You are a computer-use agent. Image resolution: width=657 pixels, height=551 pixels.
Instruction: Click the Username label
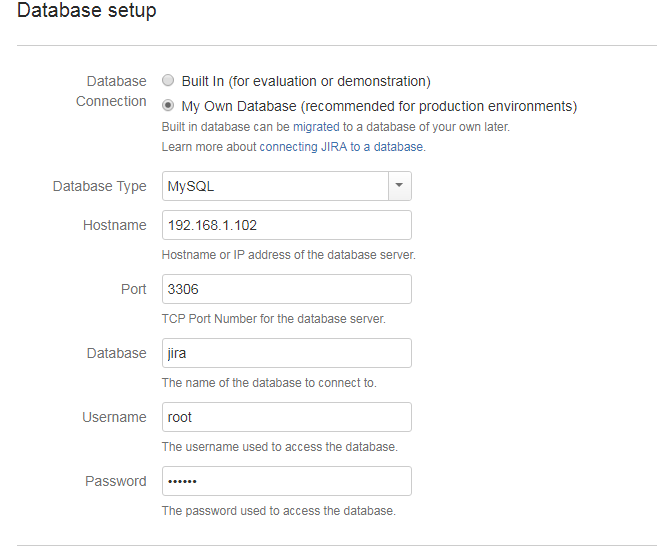(x=114, y=417)
